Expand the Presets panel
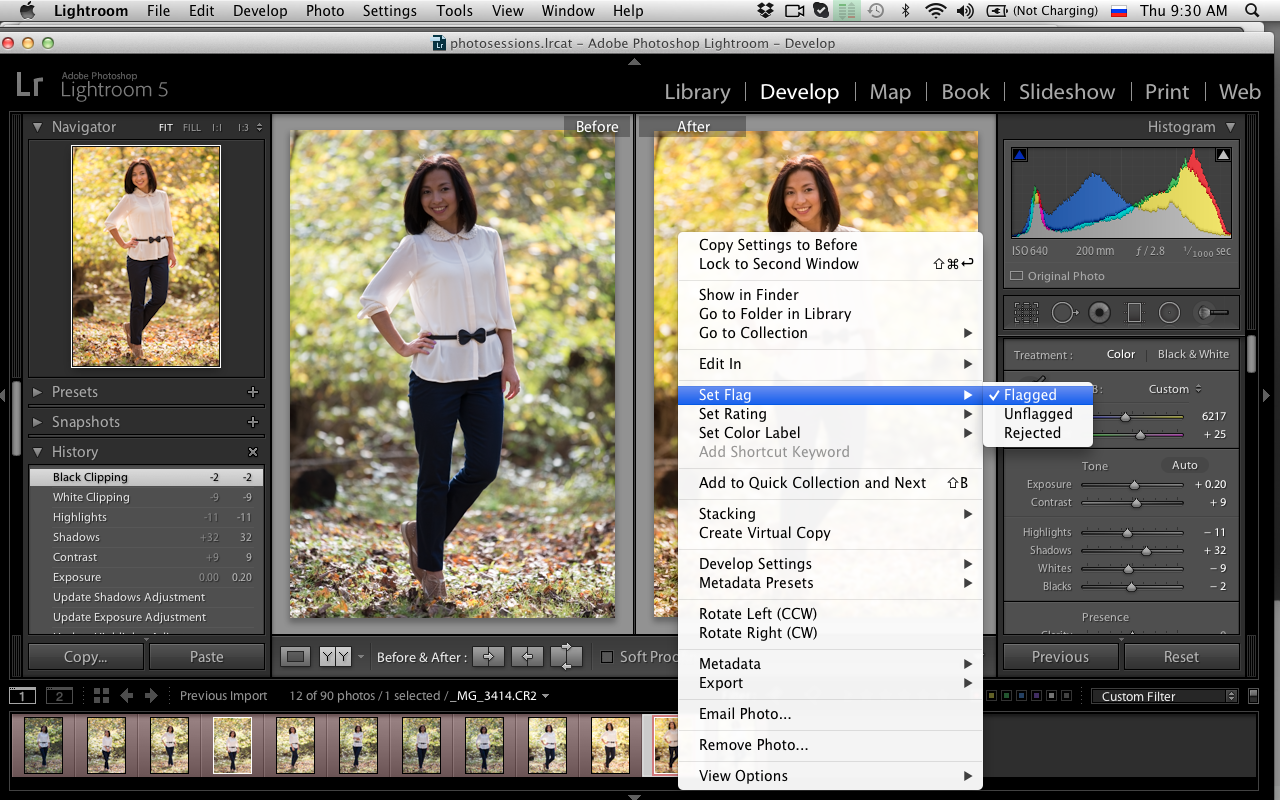This screenshot has width=1280, height=800. [x=75, y=392]
